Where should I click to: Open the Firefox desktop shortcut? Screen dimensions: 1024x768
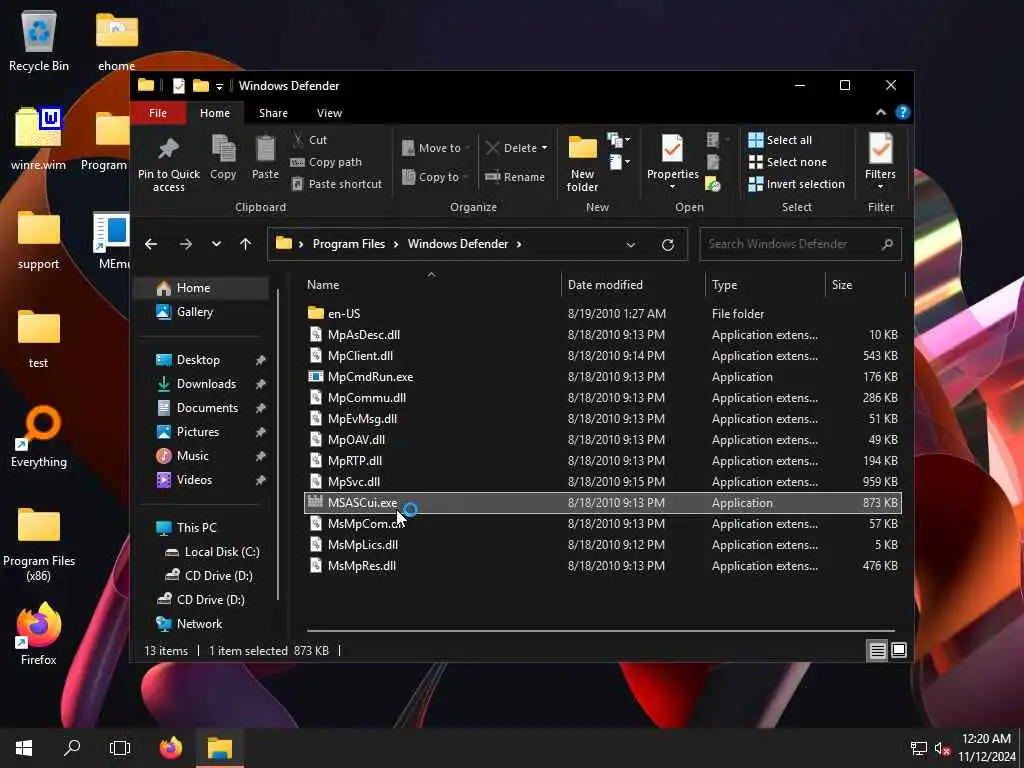coord(39,635)
